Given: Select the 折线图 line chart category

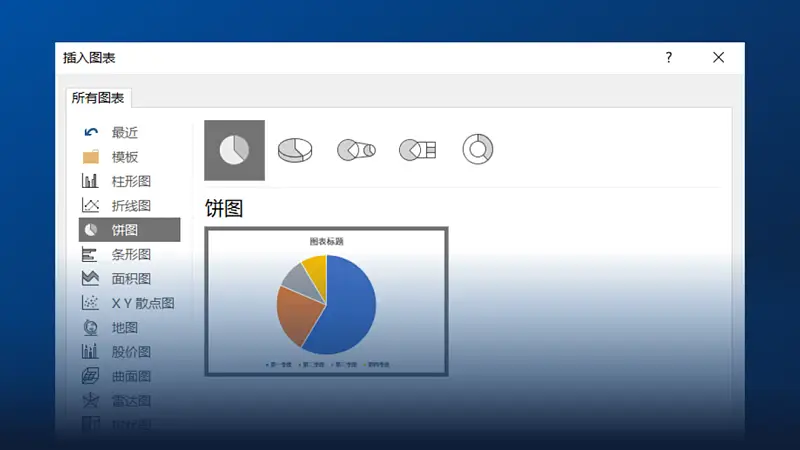Looking at the screenshot, I should coord(130,206).
